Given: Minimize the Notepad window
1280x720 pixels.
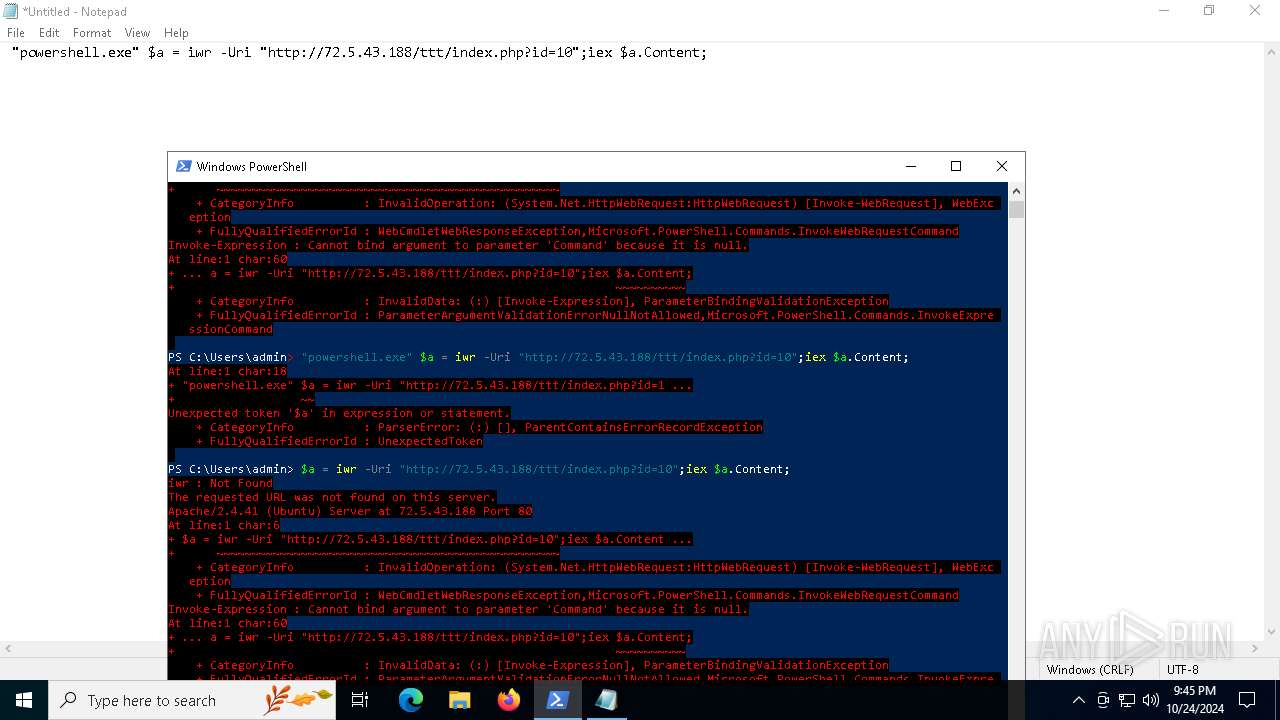Looking at the screenshot, I should pos(1163,11).
